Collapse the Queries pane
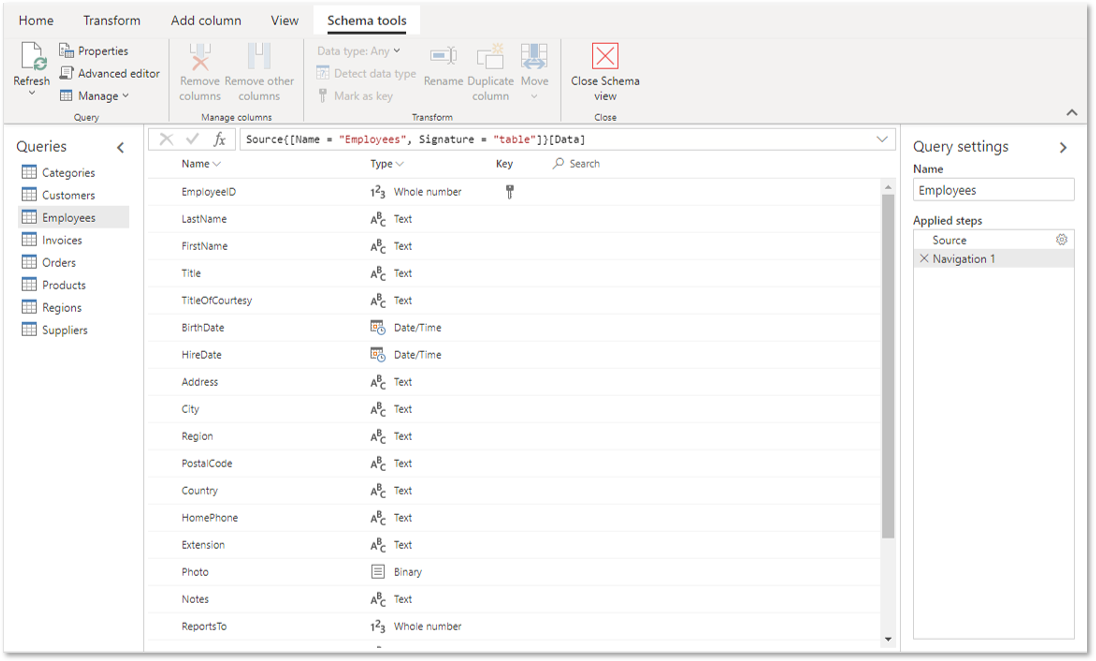1096x661 pixels. [120, 147]
